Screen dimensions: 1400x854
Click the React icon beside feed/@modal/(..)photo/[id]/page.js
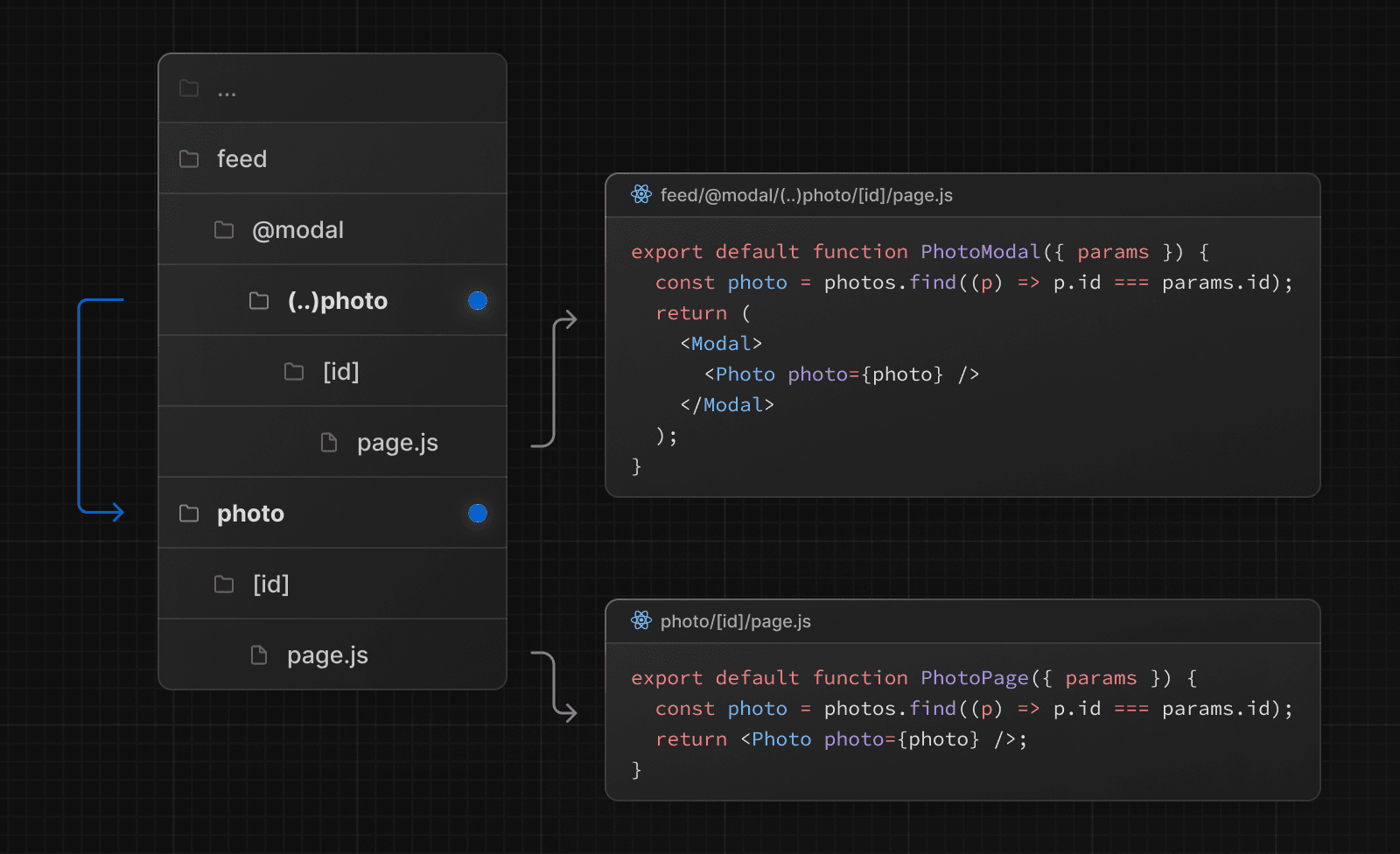click(x=640, y=195)
